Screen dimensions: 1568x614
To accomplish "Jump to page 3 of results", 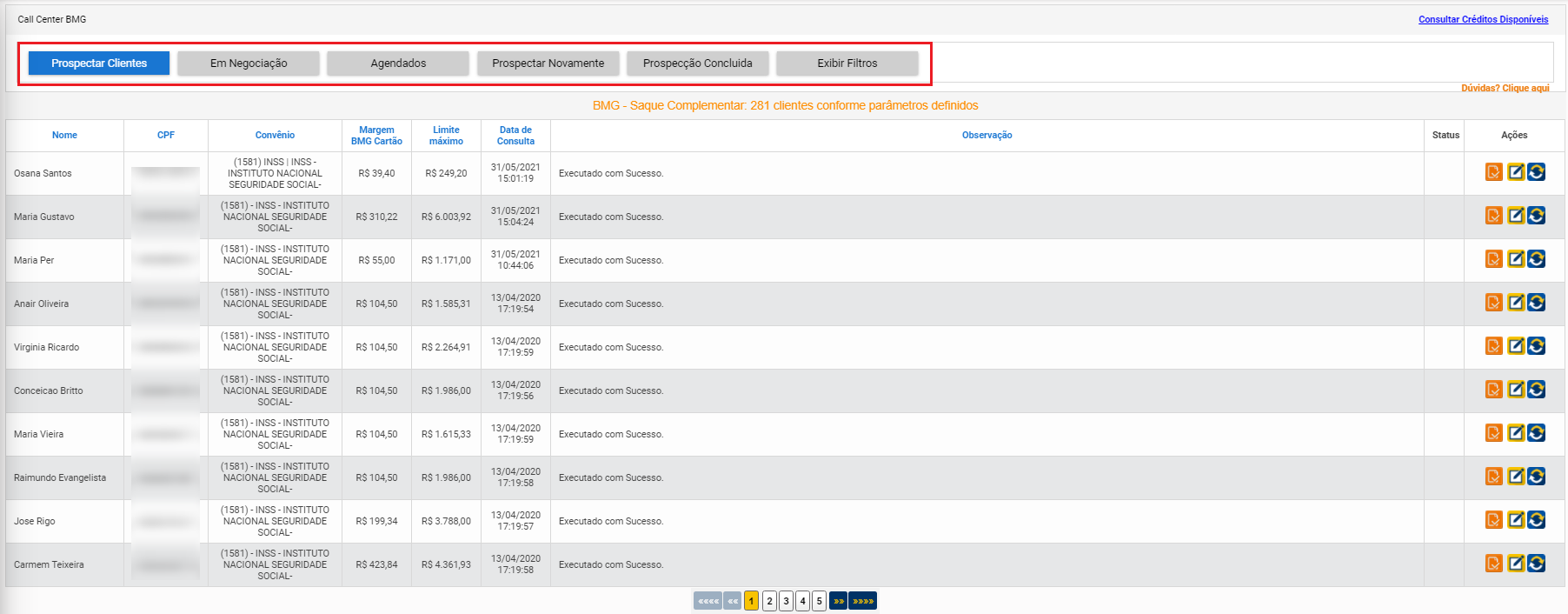I will click(x=786, y=601).
